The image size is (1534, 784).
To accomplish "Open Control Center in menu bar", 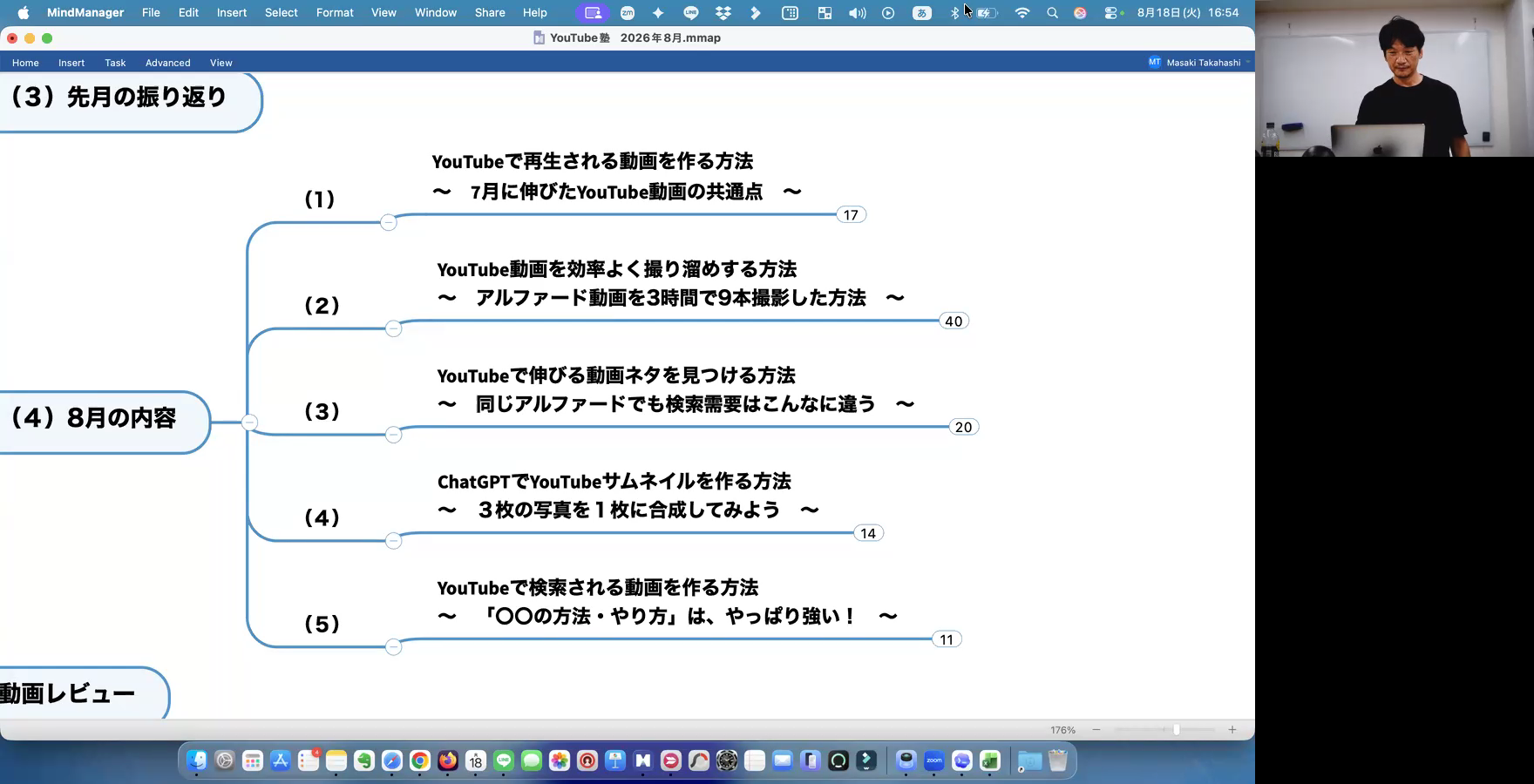I will [x=1110, y=12].
